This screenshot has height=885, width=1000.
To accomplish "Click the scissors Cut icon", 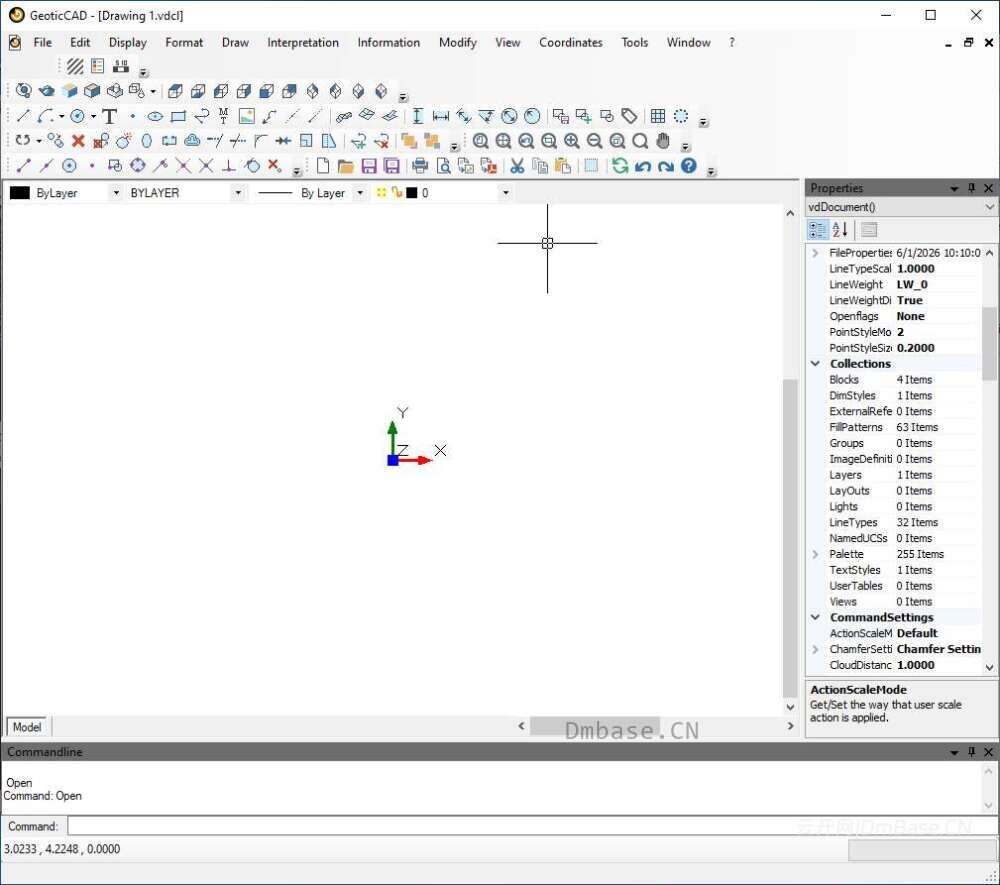I will (517, 166).
